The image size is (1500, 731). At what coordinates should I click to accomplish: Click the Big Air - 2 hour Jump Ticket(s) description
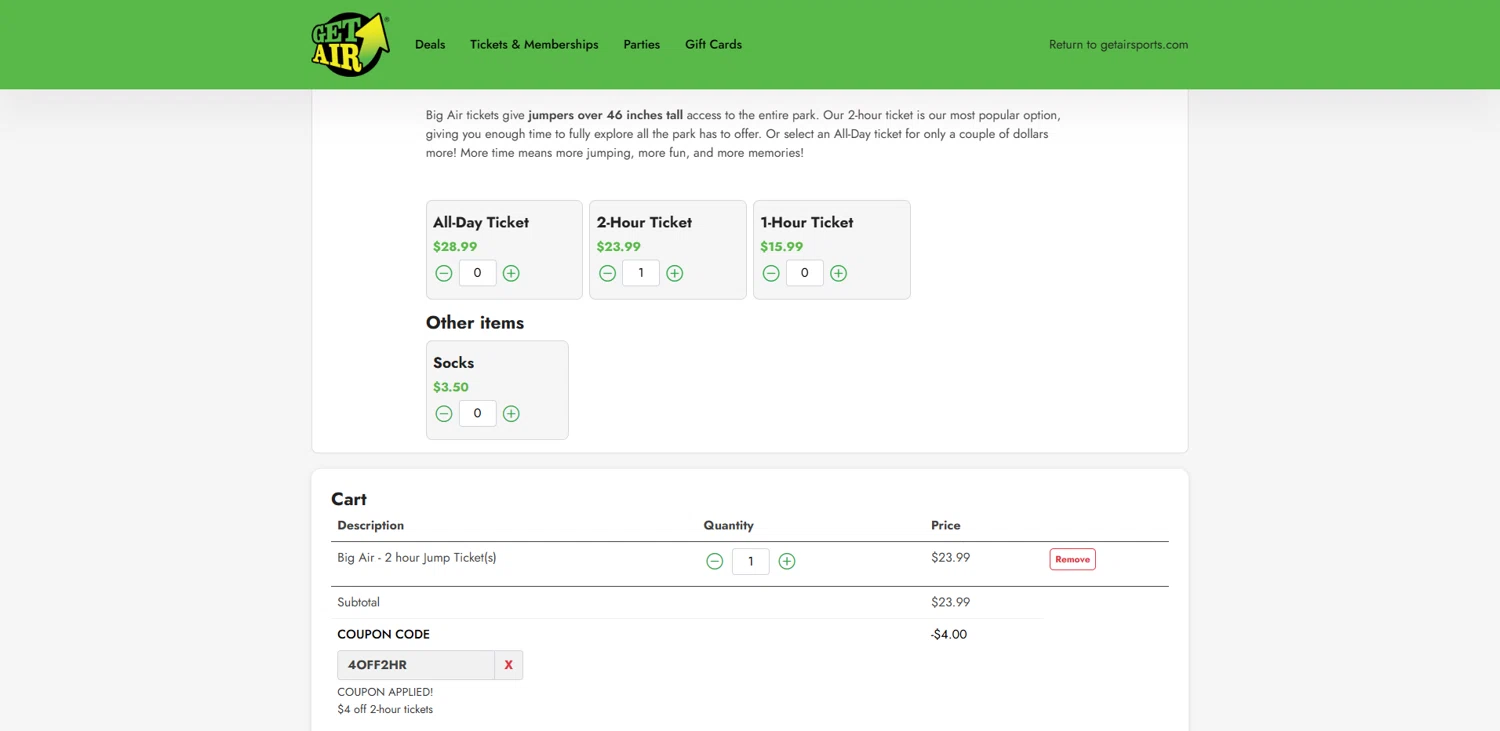[417, 558]
